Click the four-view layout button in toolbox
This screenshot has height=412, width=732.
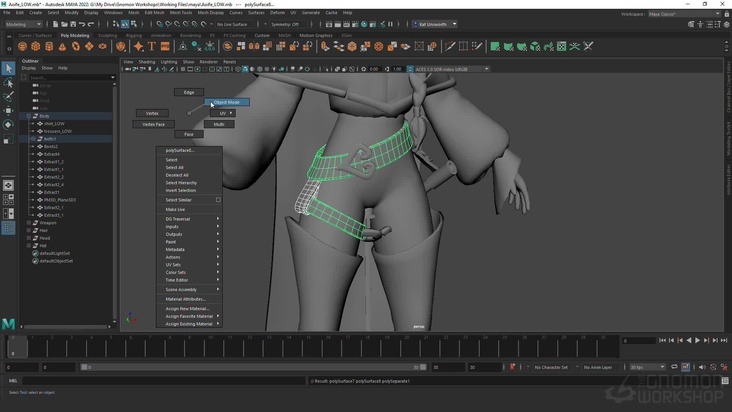[8, 199]
